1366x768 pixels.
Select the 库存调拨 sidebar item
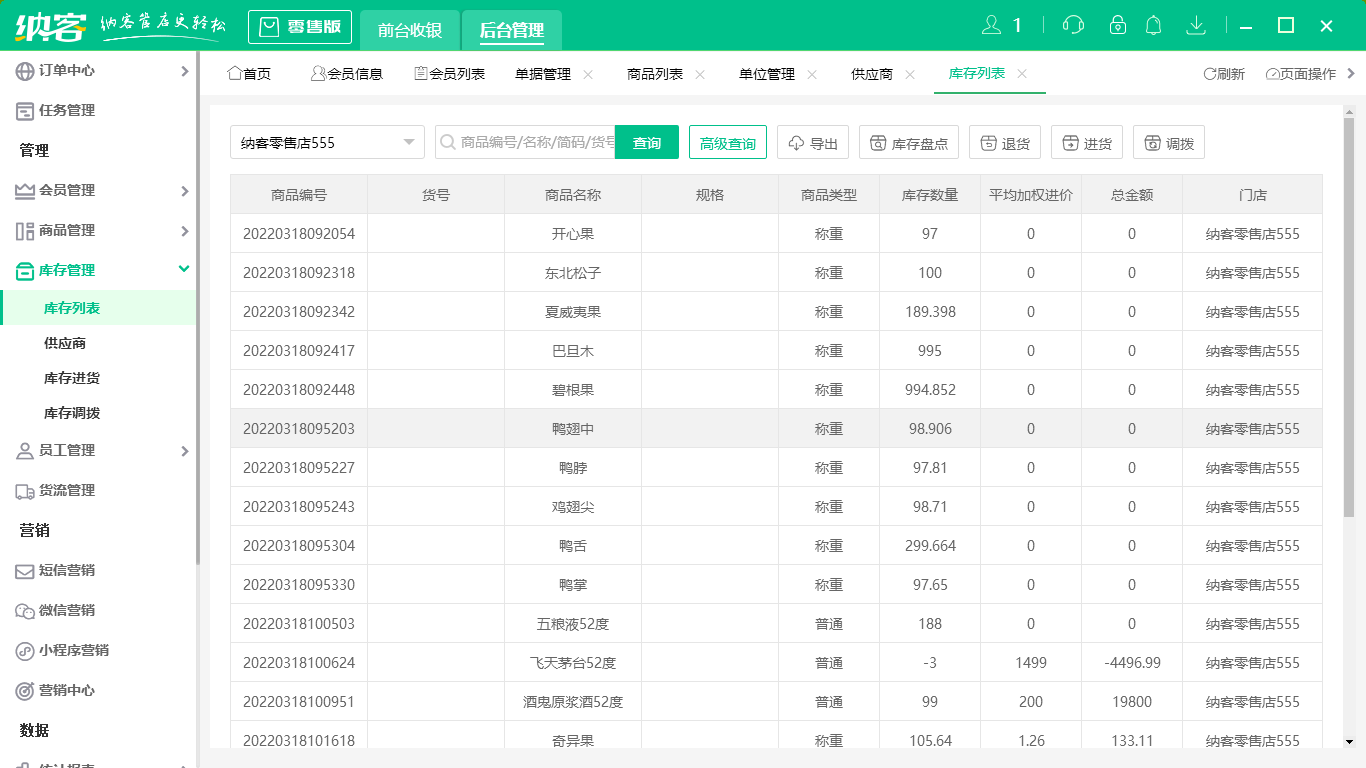tap(72, 413)
